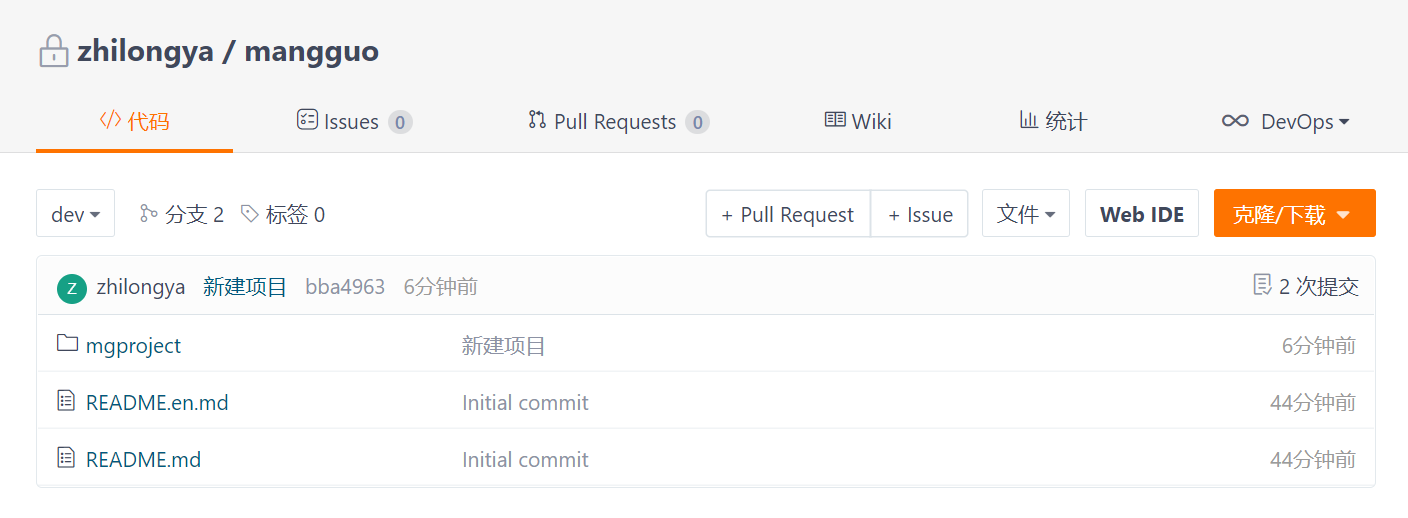Click the + Pull Request button
The image size is (1408, 518).
coord(788,214)
